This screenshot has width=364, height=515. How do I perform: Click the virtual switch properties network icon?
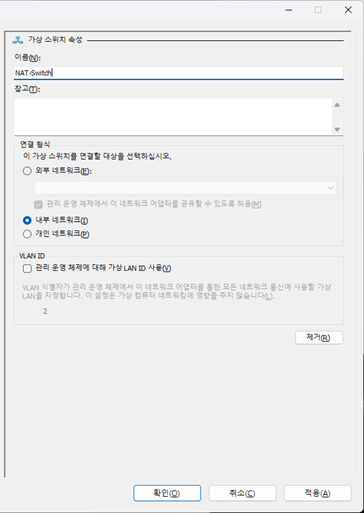point(18,40)
